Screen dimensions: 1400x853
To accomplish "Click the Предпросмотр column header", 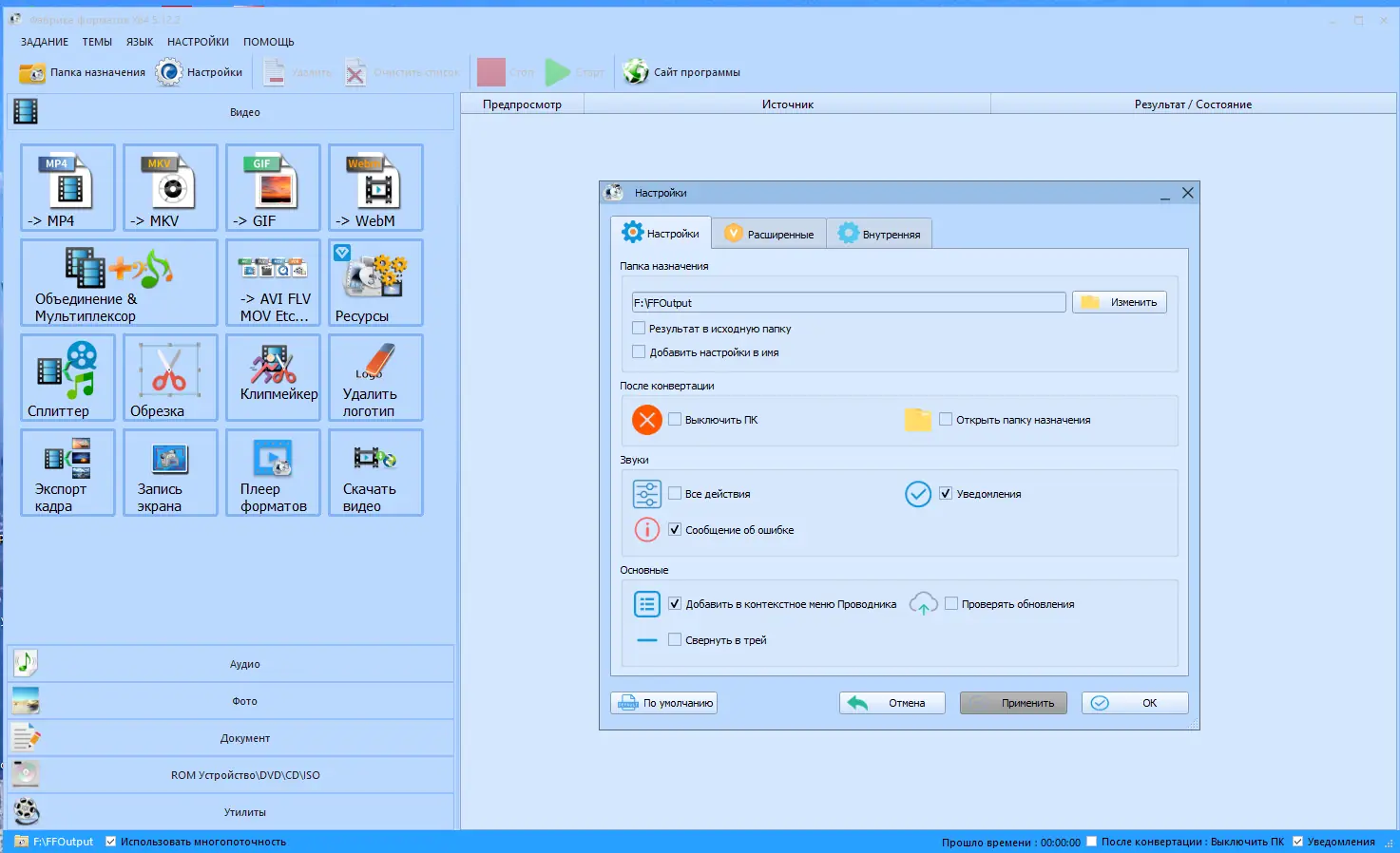I will pos(522,104).
